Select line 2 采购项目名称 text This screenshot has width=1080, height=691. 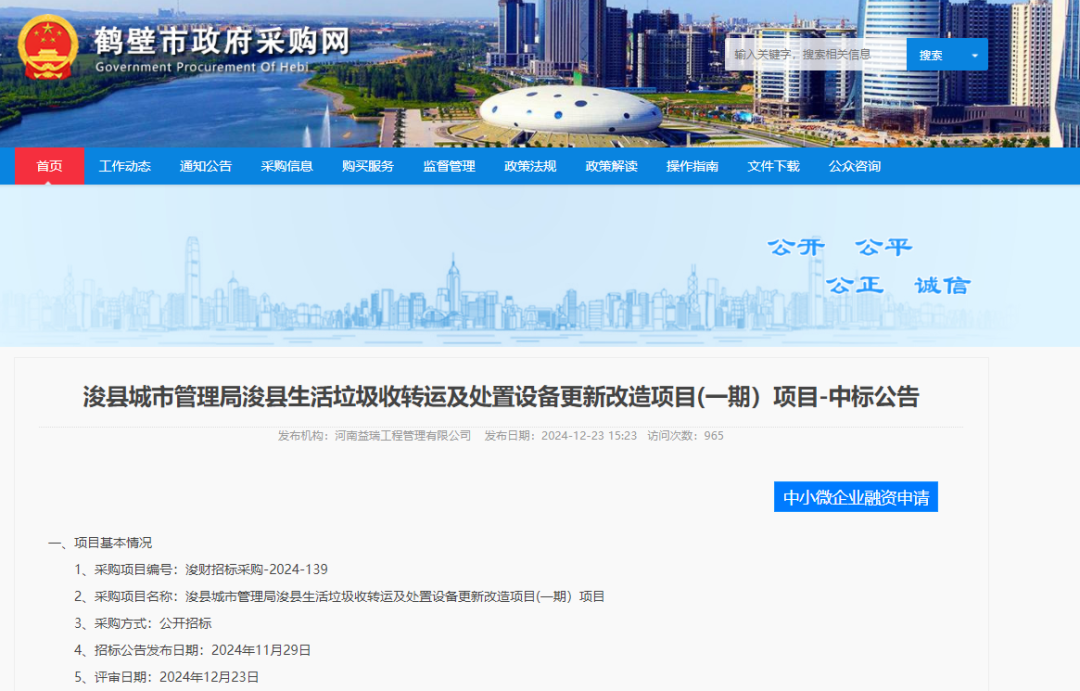tap(340, 597)
